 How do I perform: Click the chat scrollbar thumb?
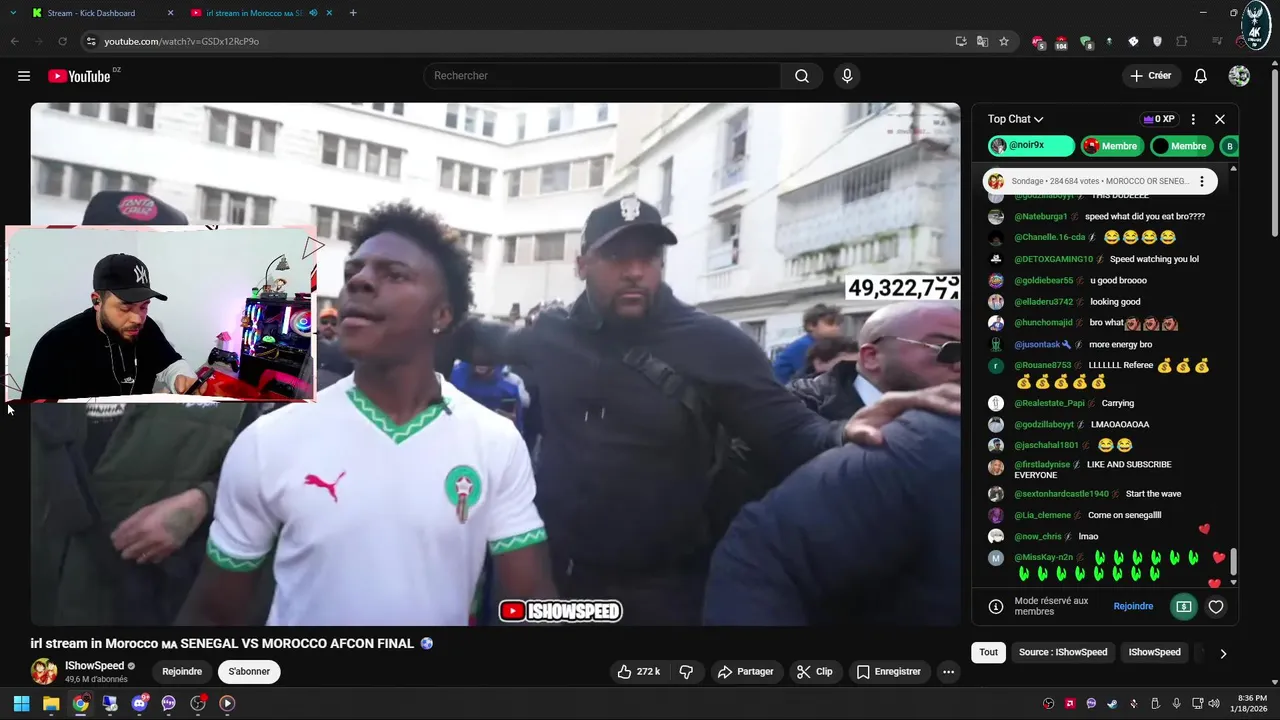click(1233, 562)
